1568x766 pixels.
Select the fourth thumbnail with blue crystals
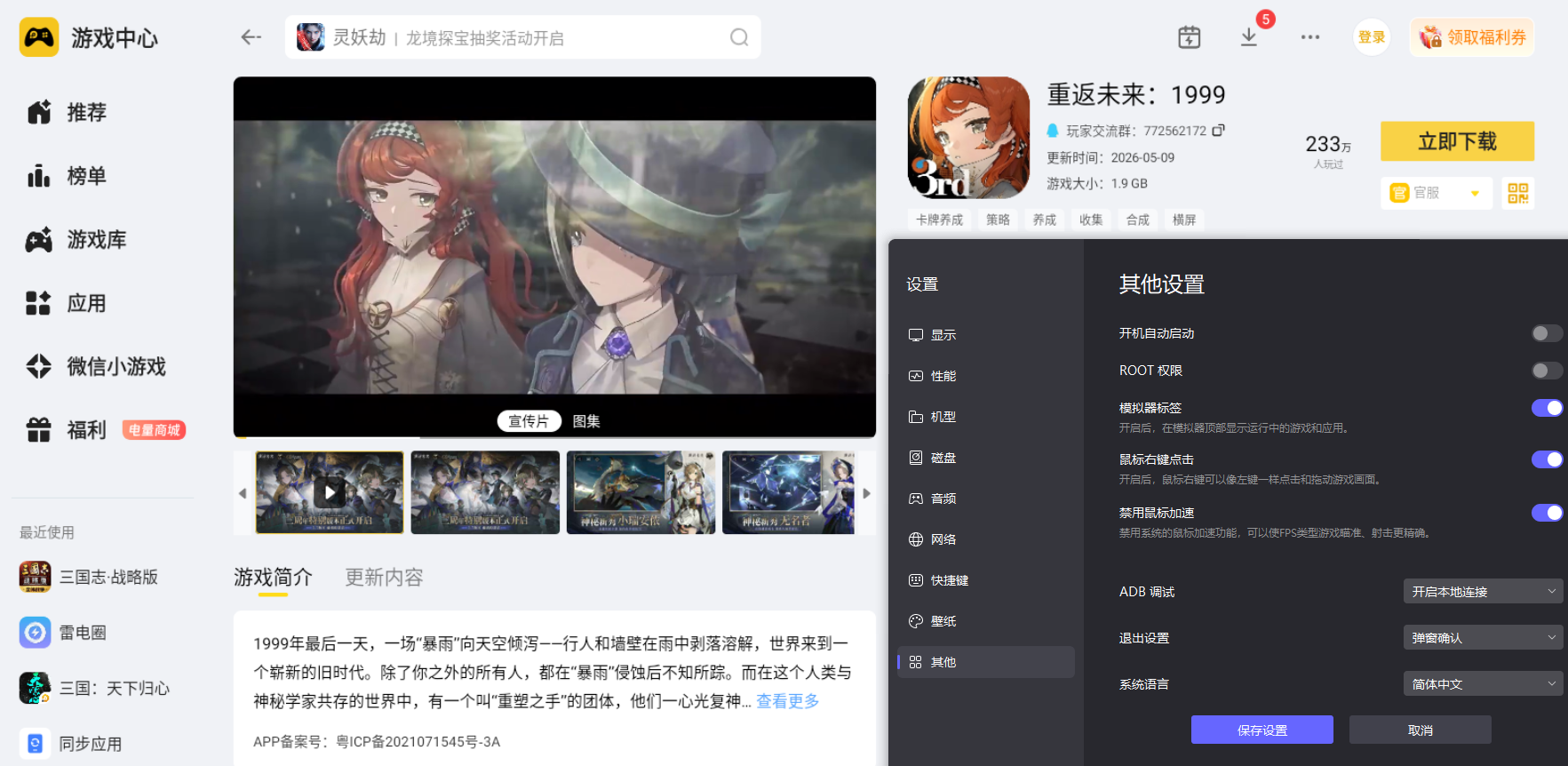click(788, 492)
